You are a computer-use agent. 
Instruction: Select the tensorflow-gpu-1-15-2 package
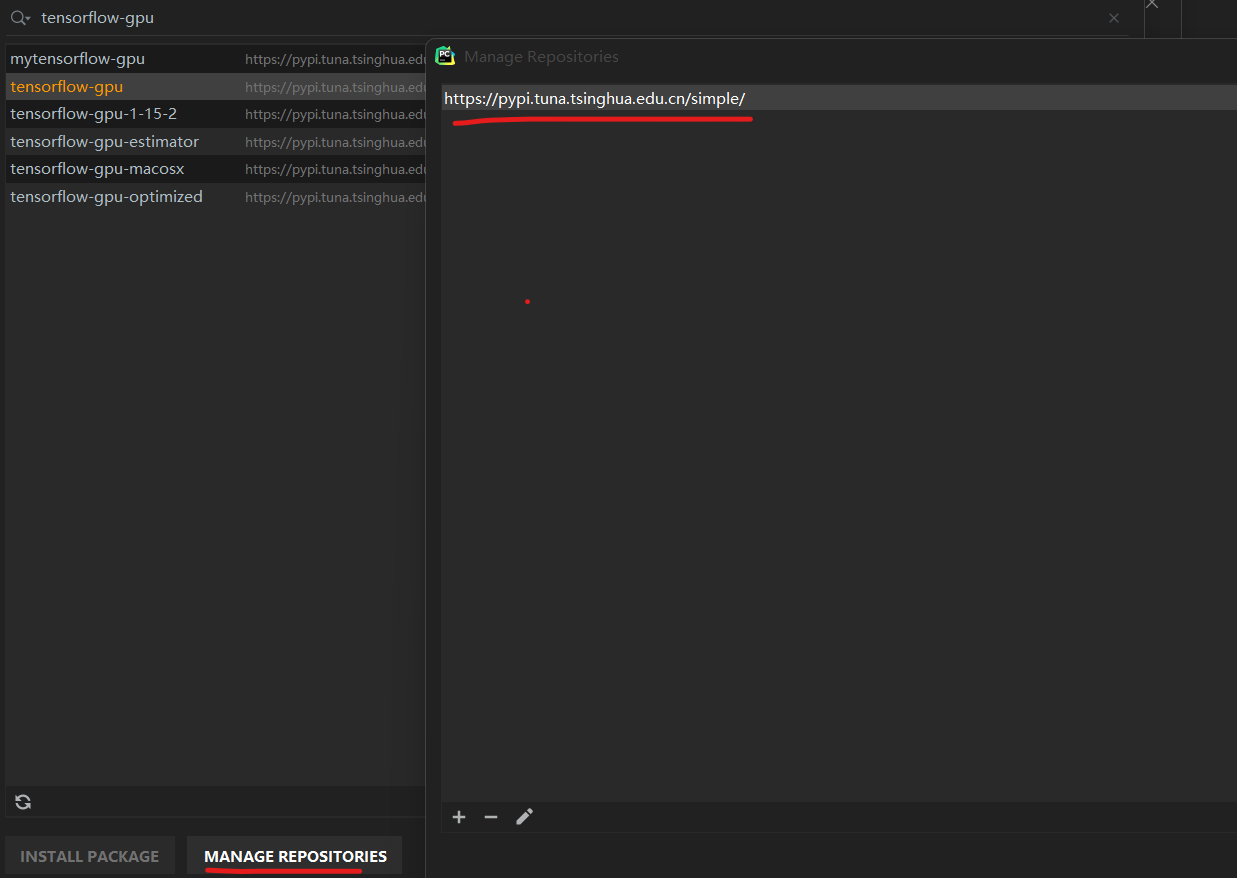click(94, 114)
